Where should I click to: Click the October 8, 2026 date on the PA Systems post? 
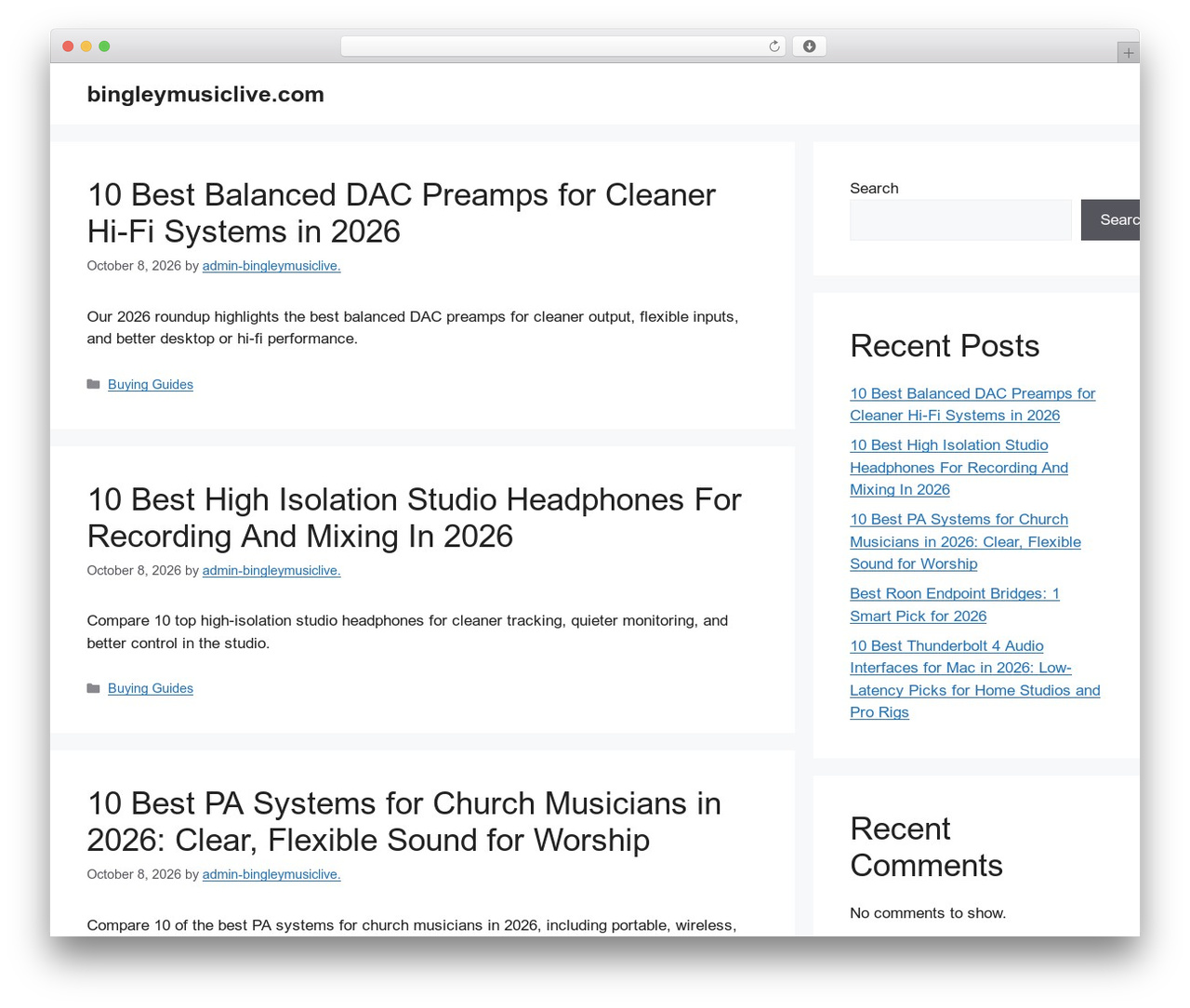click(x=134, y=874)
